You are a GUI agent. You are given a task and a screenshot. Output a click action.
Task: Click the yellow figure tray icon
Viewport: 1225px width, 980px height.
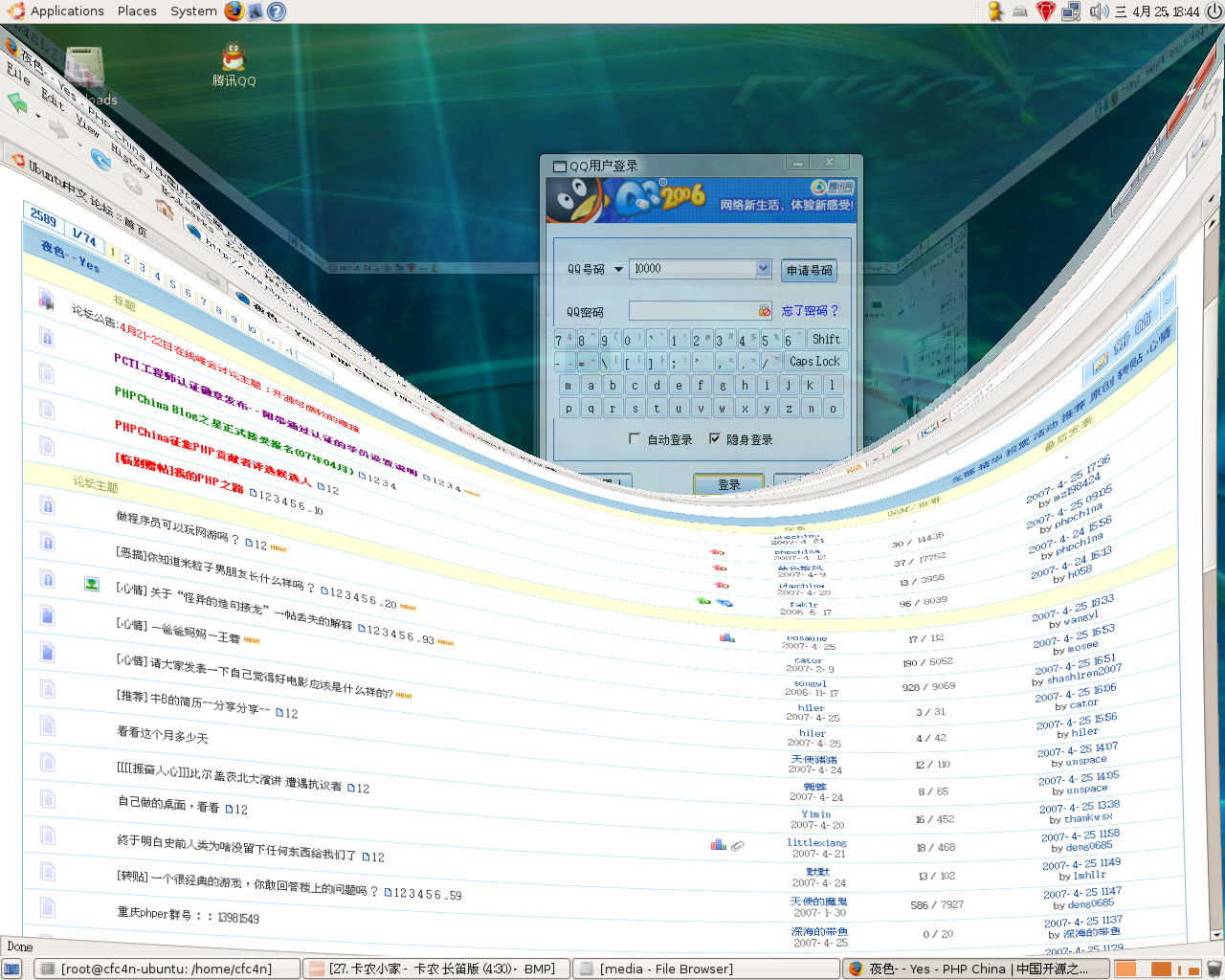(996, 11)
